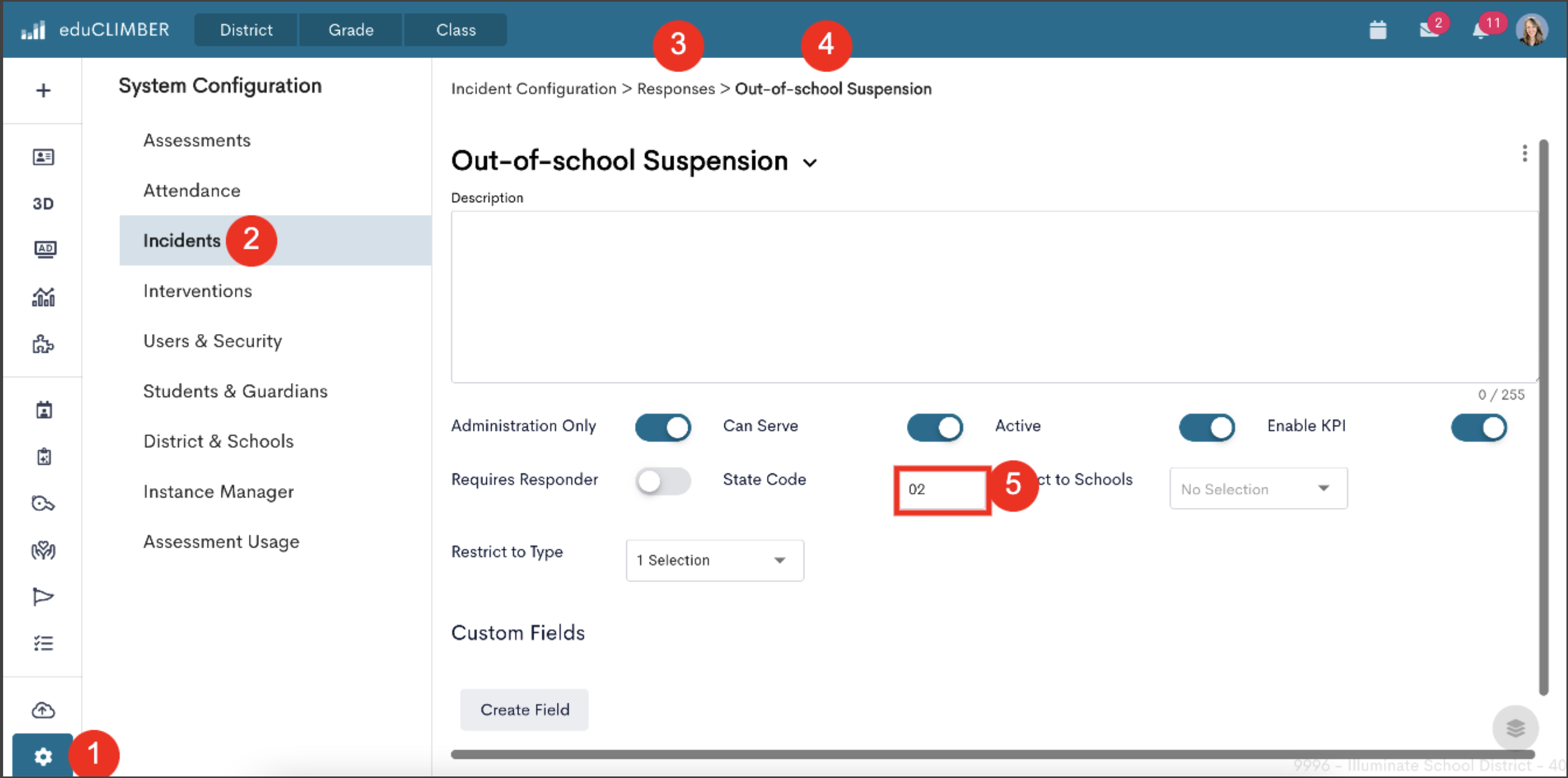
Task: Click the floating layers stack button
Action: click(x=1515, y=728)
